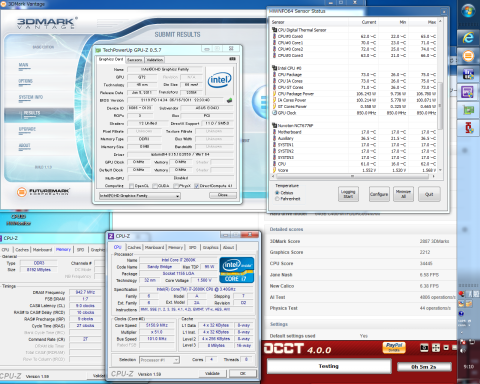This screenshot has height=384, width=480.
Task: Open the Mainboard tab in front CPU-Z
Action: point(154,248)
